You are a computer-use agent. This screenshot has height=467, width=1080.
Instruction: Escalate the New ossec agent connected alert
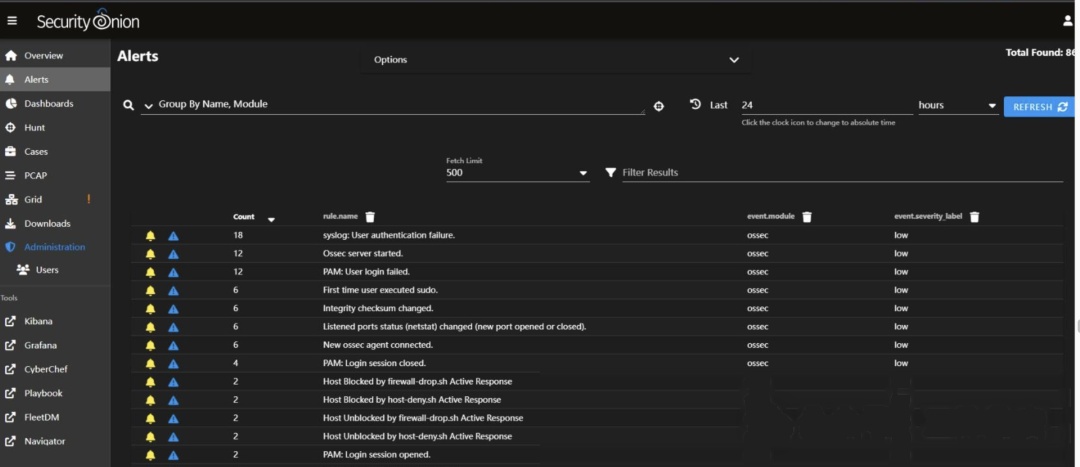tap(174, 345)
